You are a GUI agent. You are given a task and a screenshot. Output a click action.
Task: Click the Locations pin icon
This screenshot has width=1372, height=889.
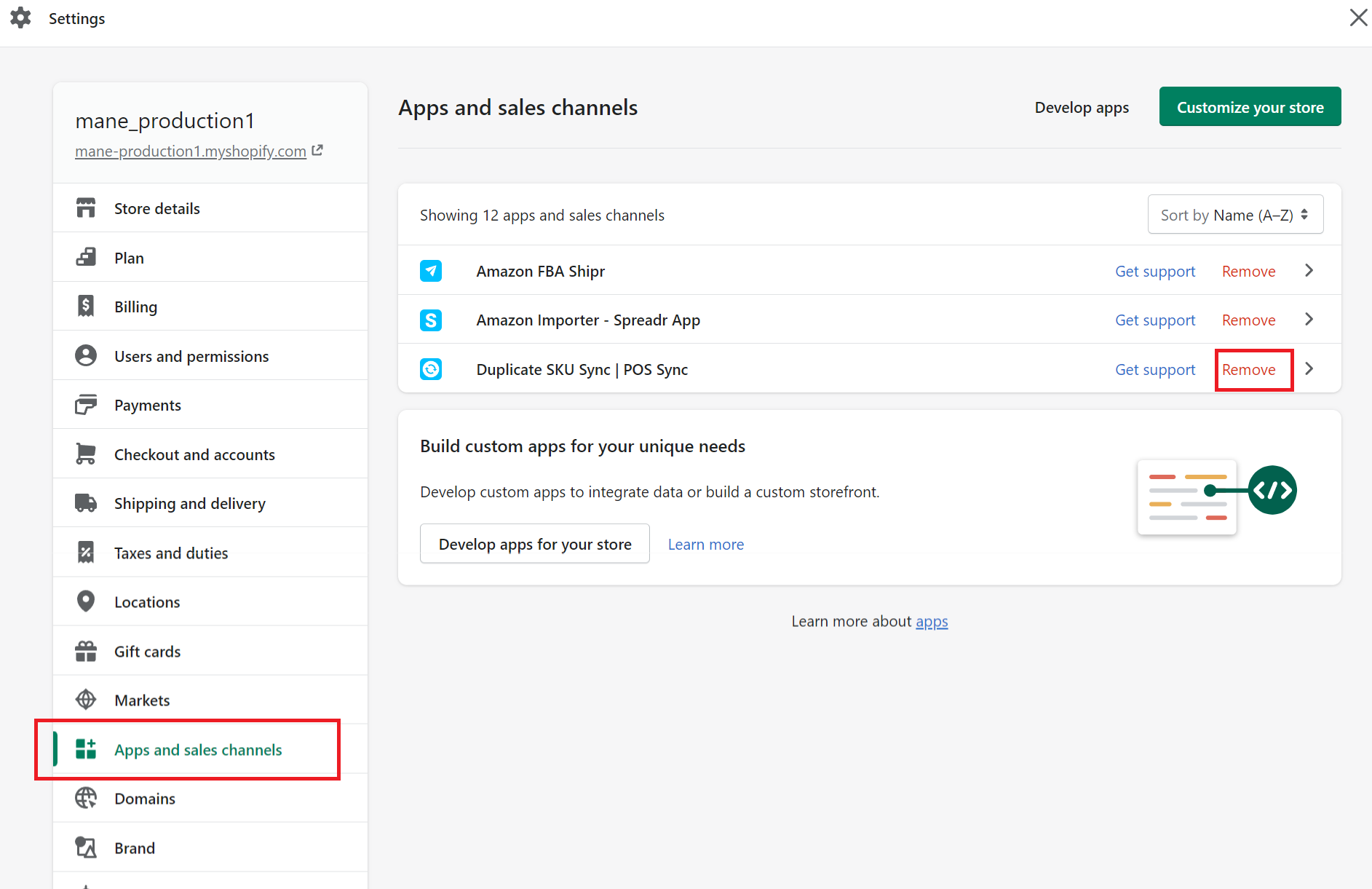(x=86, y=601)
